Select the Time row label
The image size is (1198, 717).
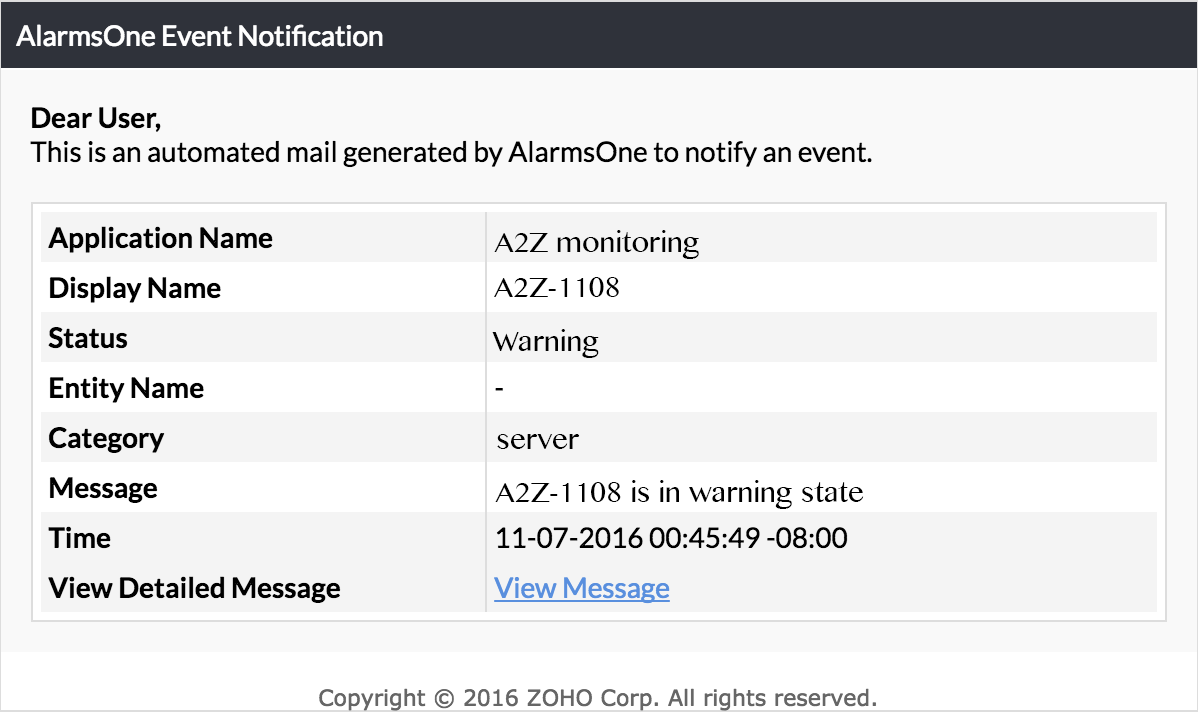tap(79, 538)
